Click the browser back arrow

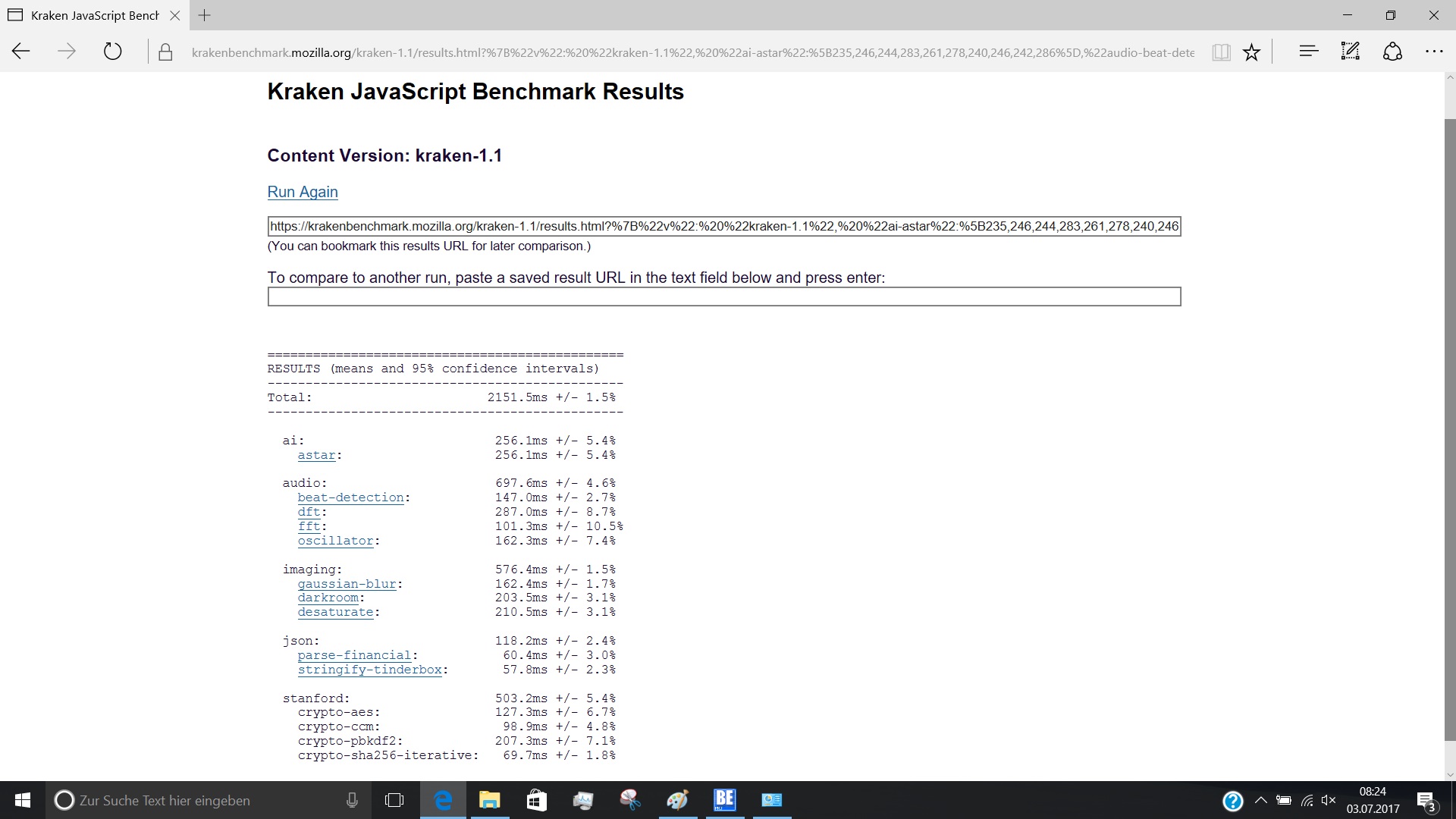[21, 52]
